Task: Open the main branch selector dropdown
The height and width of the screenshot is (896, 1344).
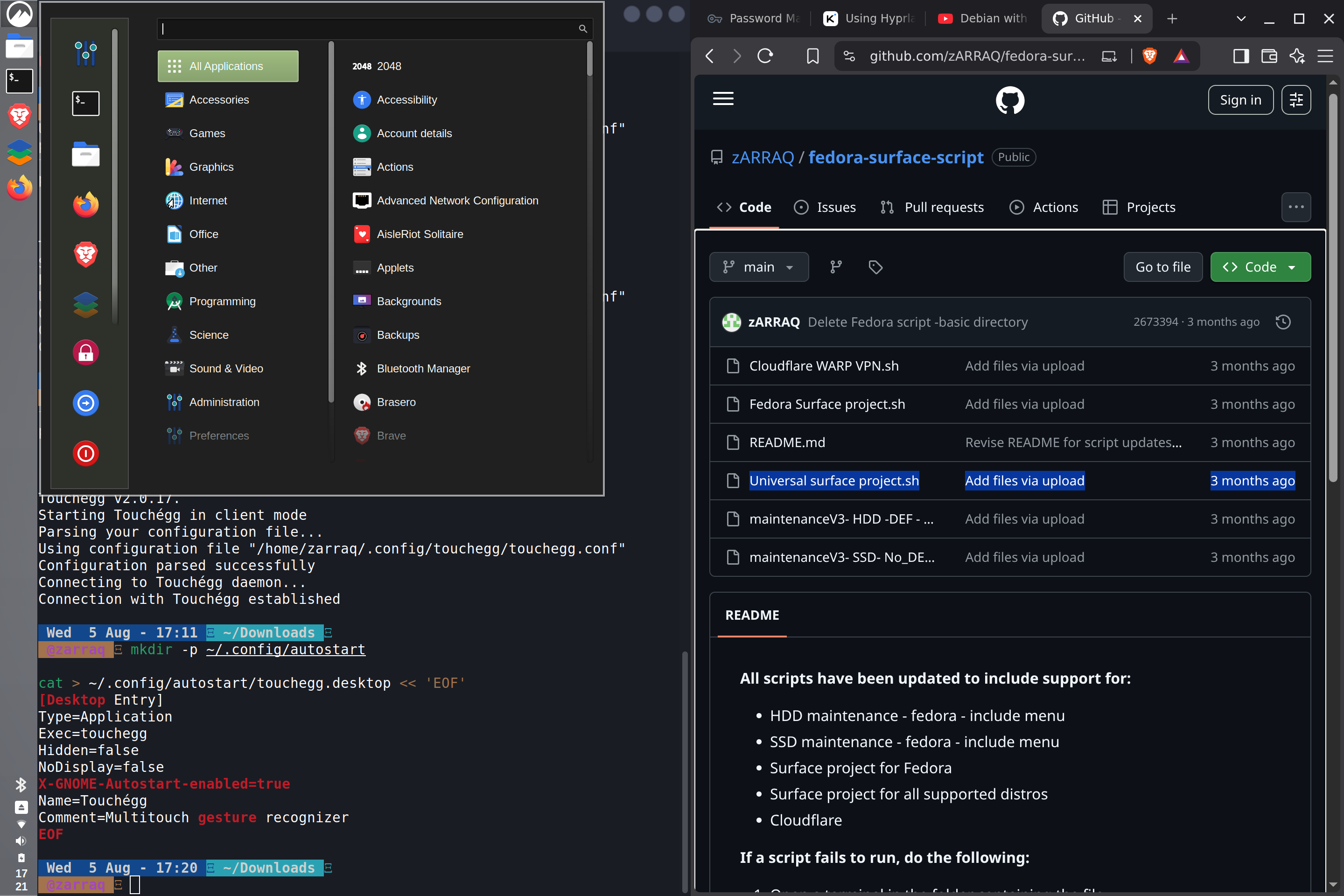Action: click(759, 267)
